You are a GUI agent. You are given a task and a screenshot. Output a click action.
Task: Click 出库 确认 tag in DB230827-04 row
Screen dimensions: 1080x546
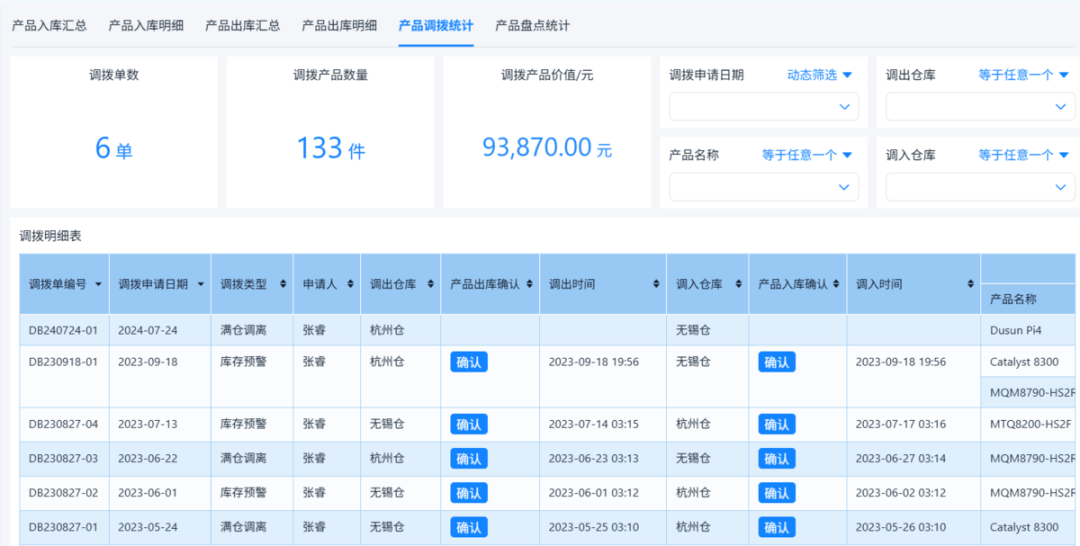coord(469,424)
